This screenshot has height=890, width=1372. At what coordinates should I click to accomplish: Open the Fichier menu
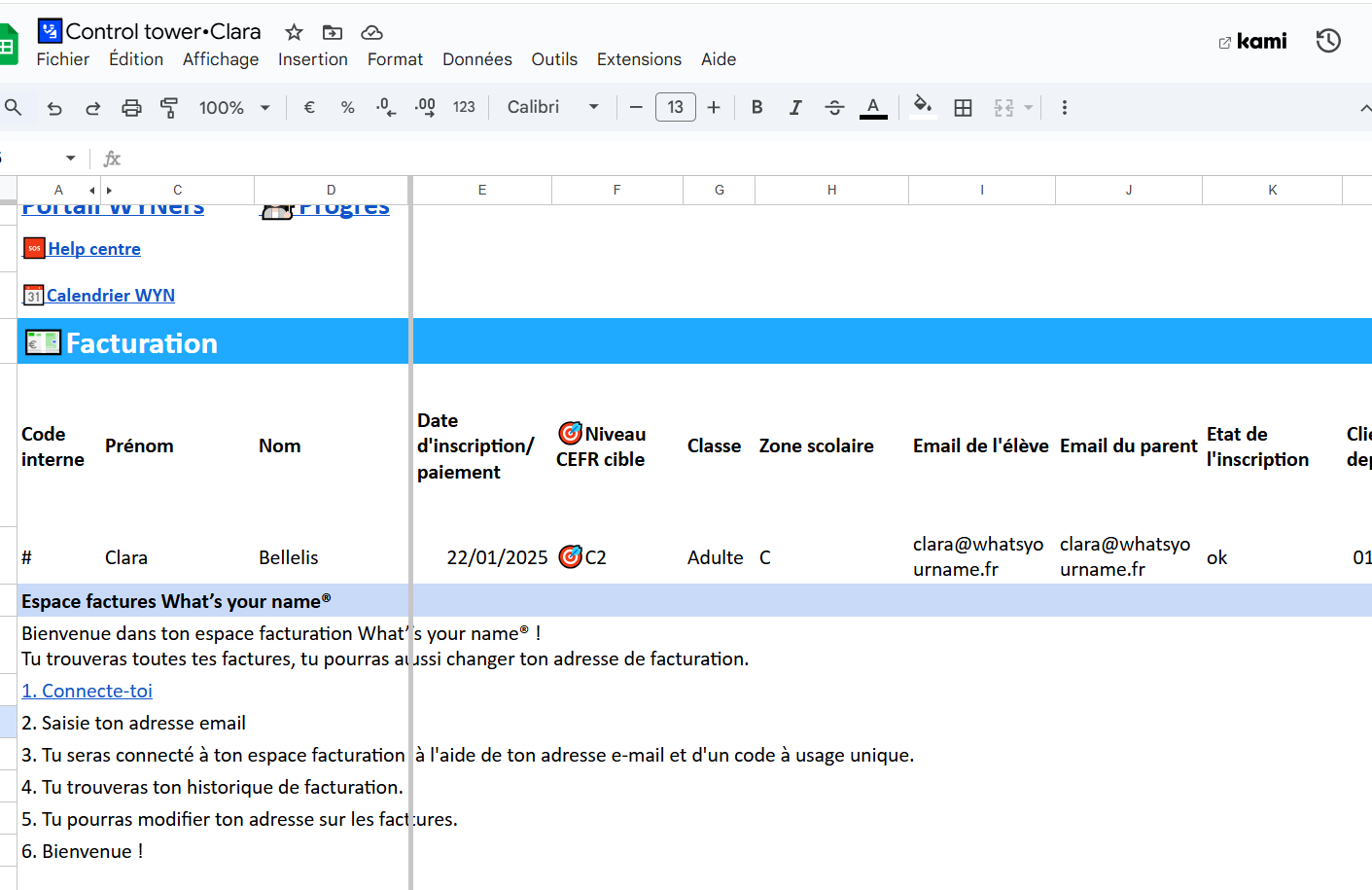click(63, 59)
